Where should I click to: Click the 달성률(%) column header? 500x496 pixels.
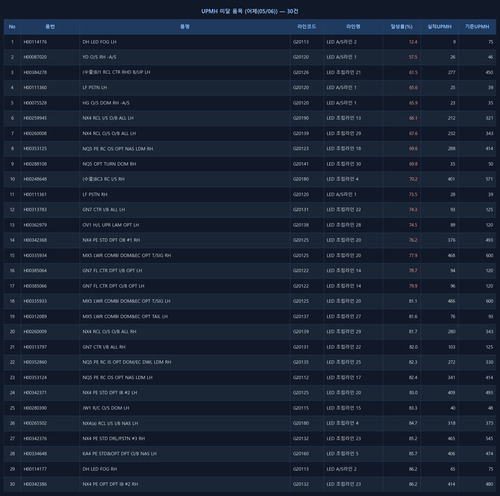pos(401,27)
